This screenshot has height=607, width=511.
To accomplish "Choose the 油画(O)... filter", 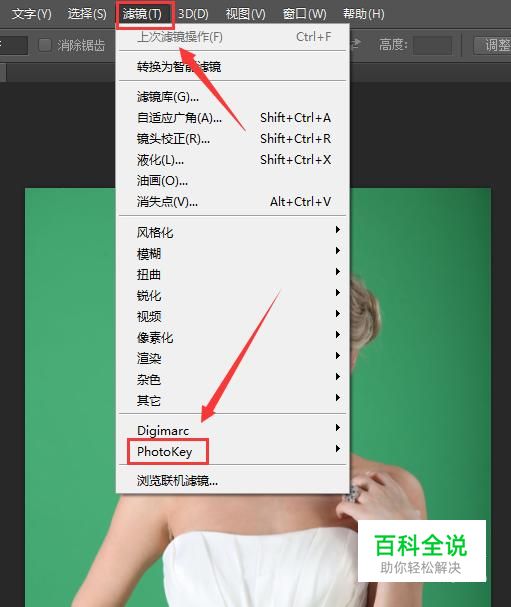I will (233, 180).
